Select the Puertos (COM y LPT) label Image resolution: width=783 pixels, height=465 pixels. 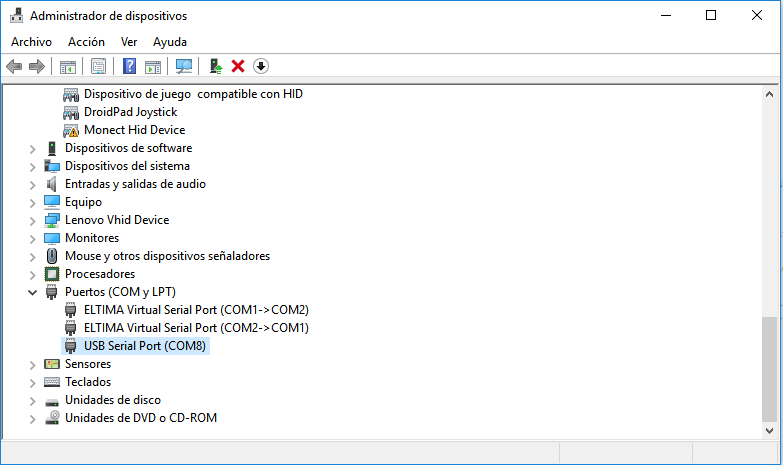(120, 292)
